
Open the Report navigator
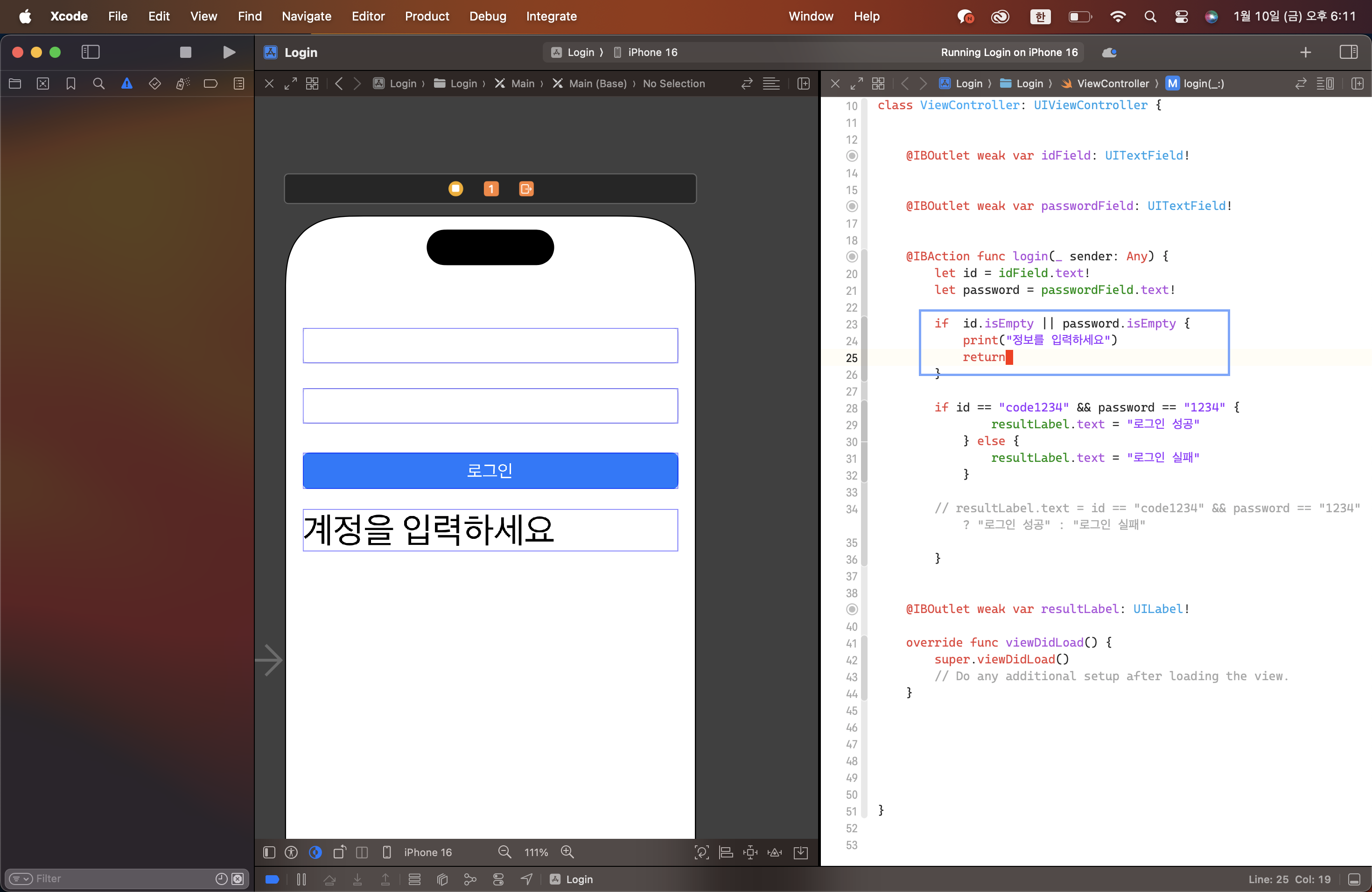[238, 84]
